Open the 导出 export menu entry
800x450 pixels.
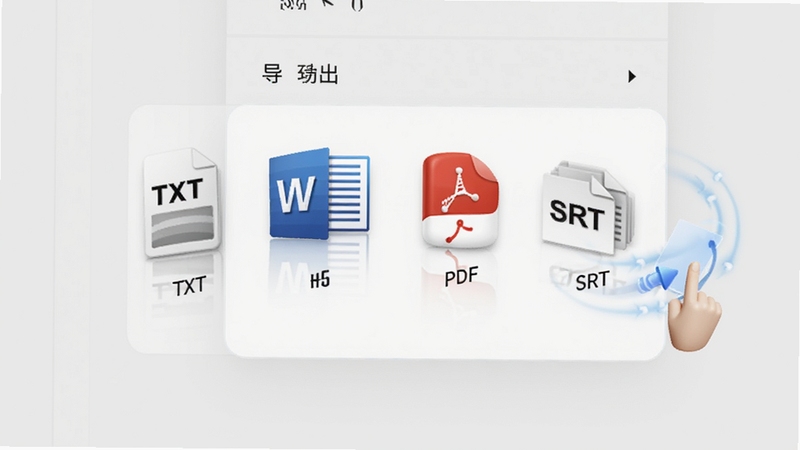[447, 74]
